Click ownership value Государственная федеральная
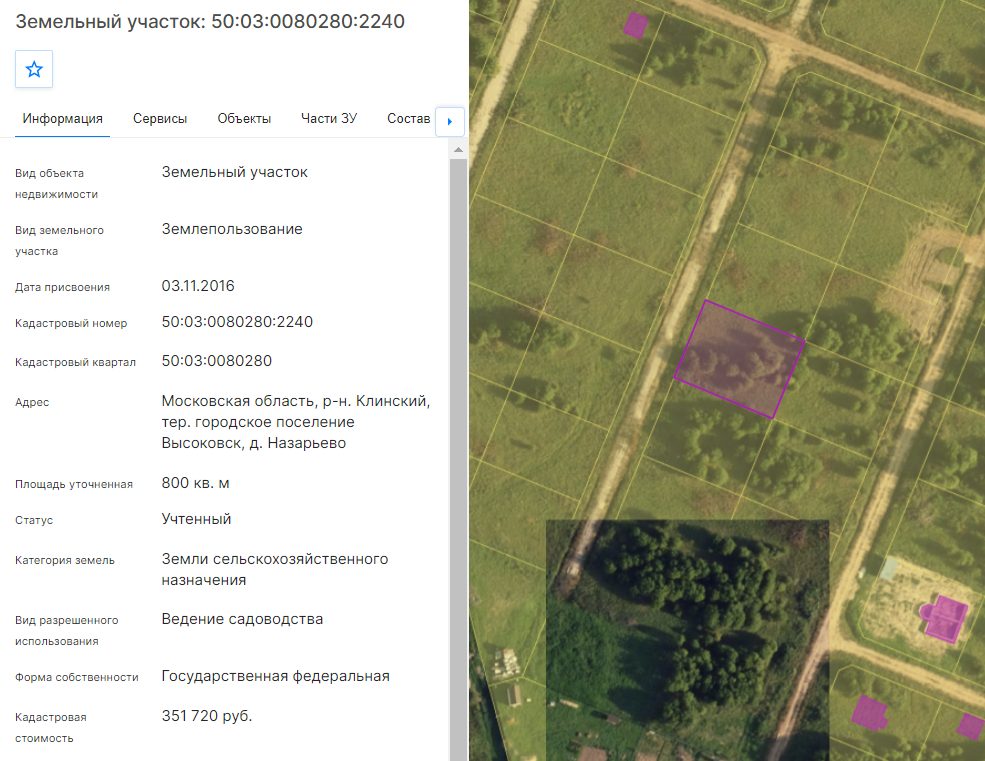The height and width of the screenshot is (761, 985). [x=276, y=676]
